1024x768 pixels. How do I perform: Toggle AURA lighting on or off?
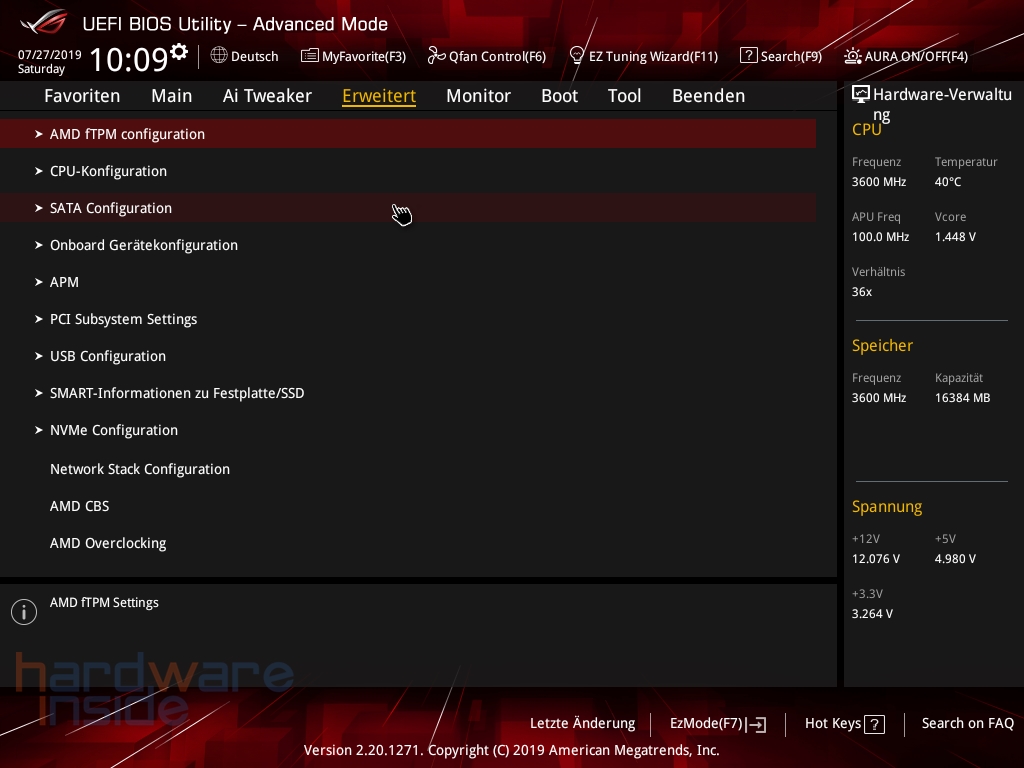click(x=853, y=56)
